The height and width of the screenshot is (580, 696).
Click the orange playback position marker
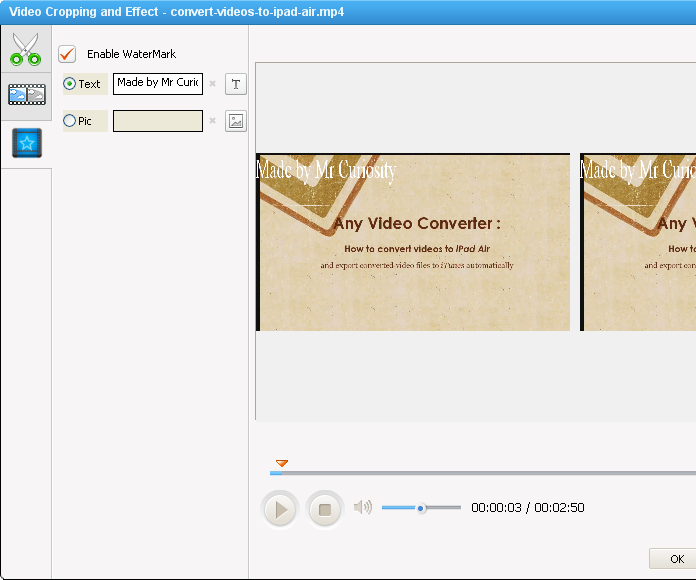click(x=282, y=463)
